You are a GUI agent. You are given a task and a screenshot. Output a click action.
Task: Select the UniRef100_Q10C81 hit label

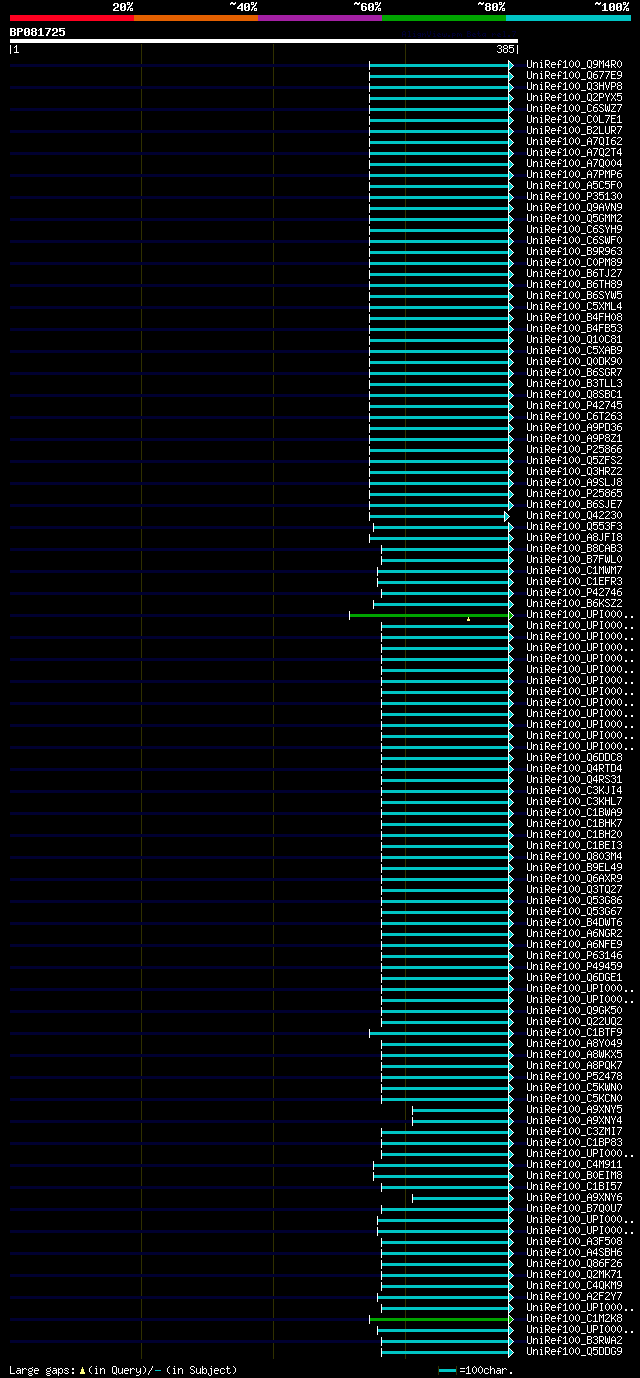click(x=574, y=339)
